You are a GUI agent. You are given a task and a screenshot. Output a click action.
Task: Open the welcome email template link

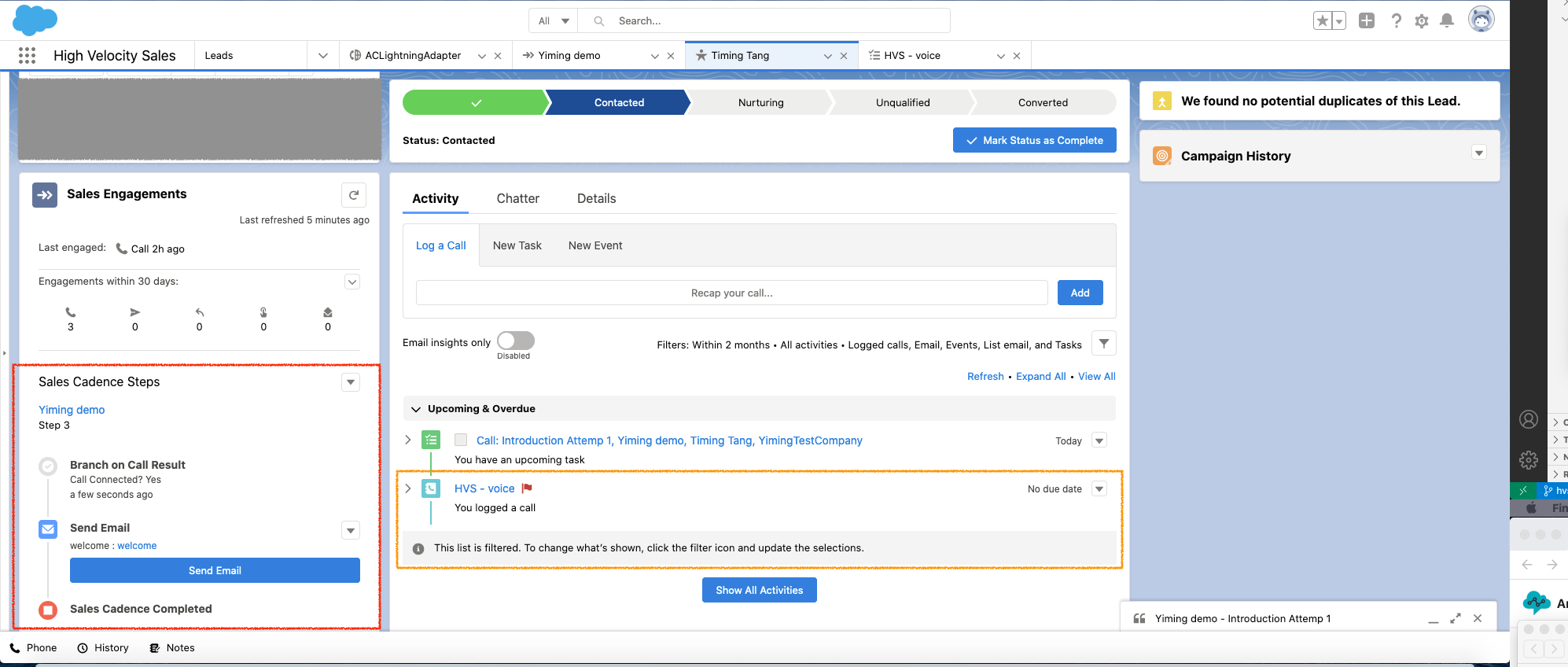point(137,546)
